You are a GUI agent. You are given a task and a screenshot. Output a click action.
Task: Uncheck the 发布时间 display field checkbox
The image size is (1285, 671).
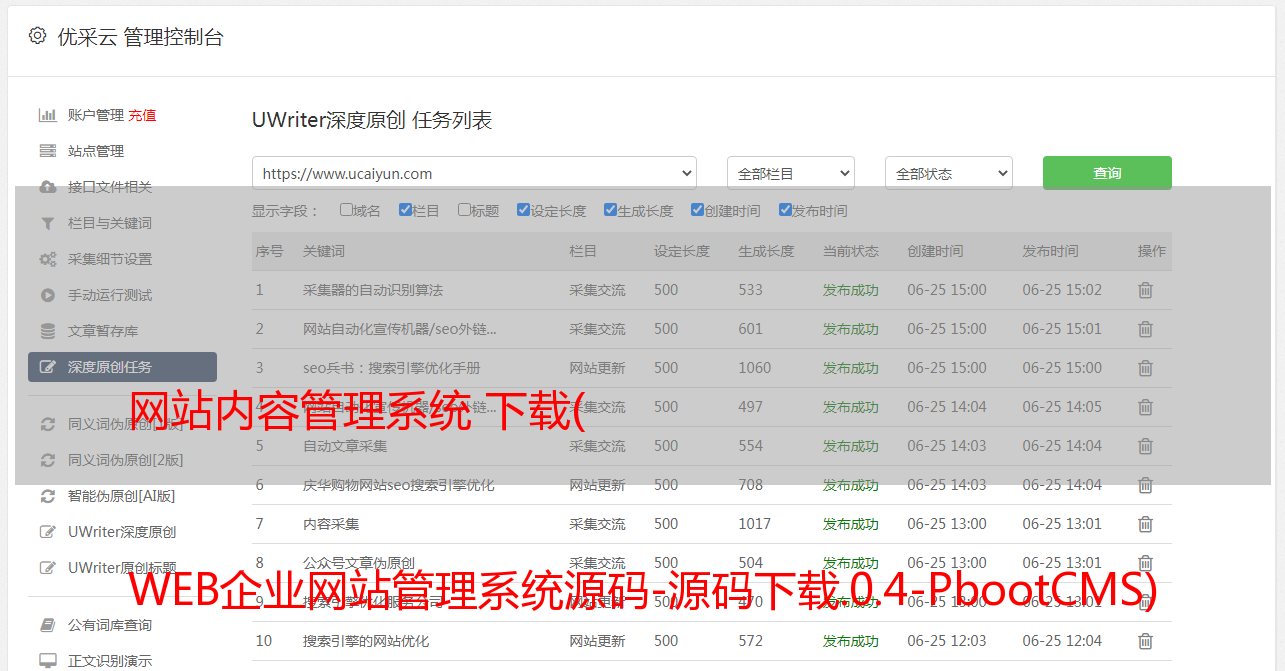784,210
